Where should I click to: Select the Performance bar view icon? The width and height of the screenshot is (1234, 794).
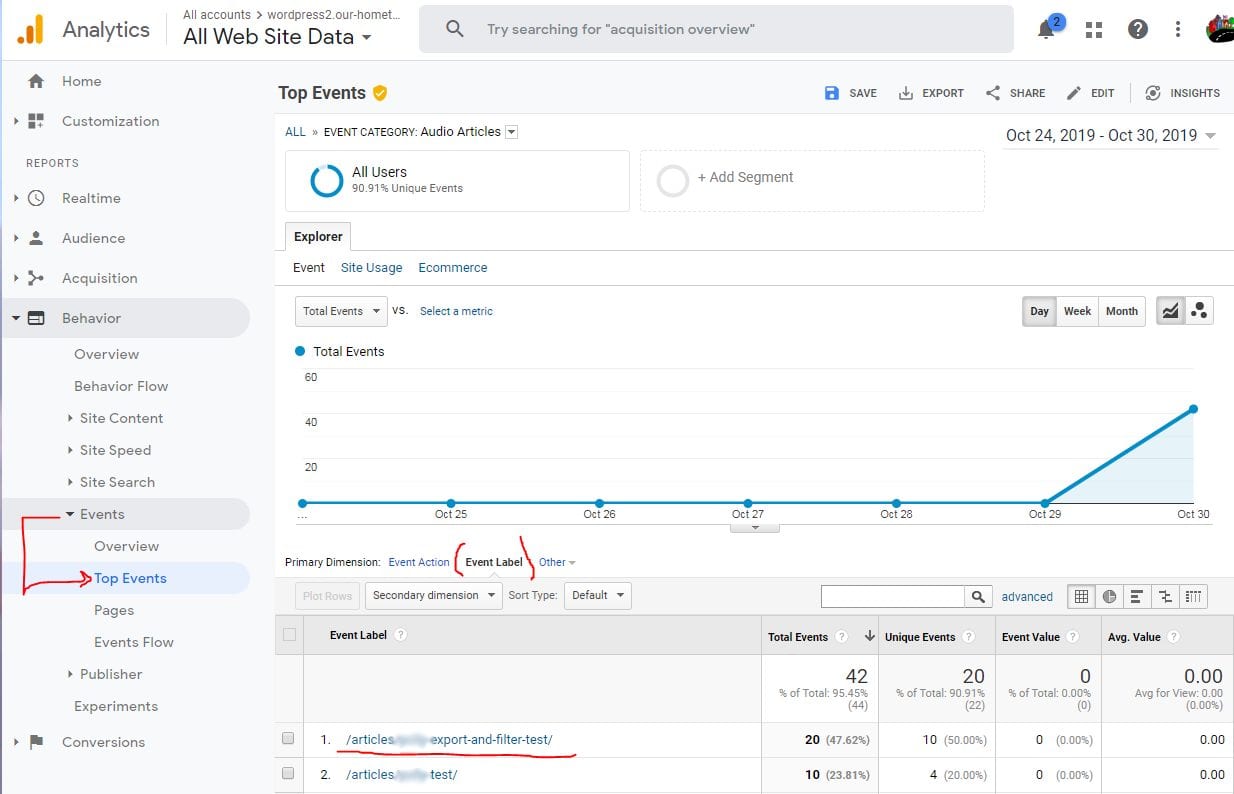(x=1137, y=596)
